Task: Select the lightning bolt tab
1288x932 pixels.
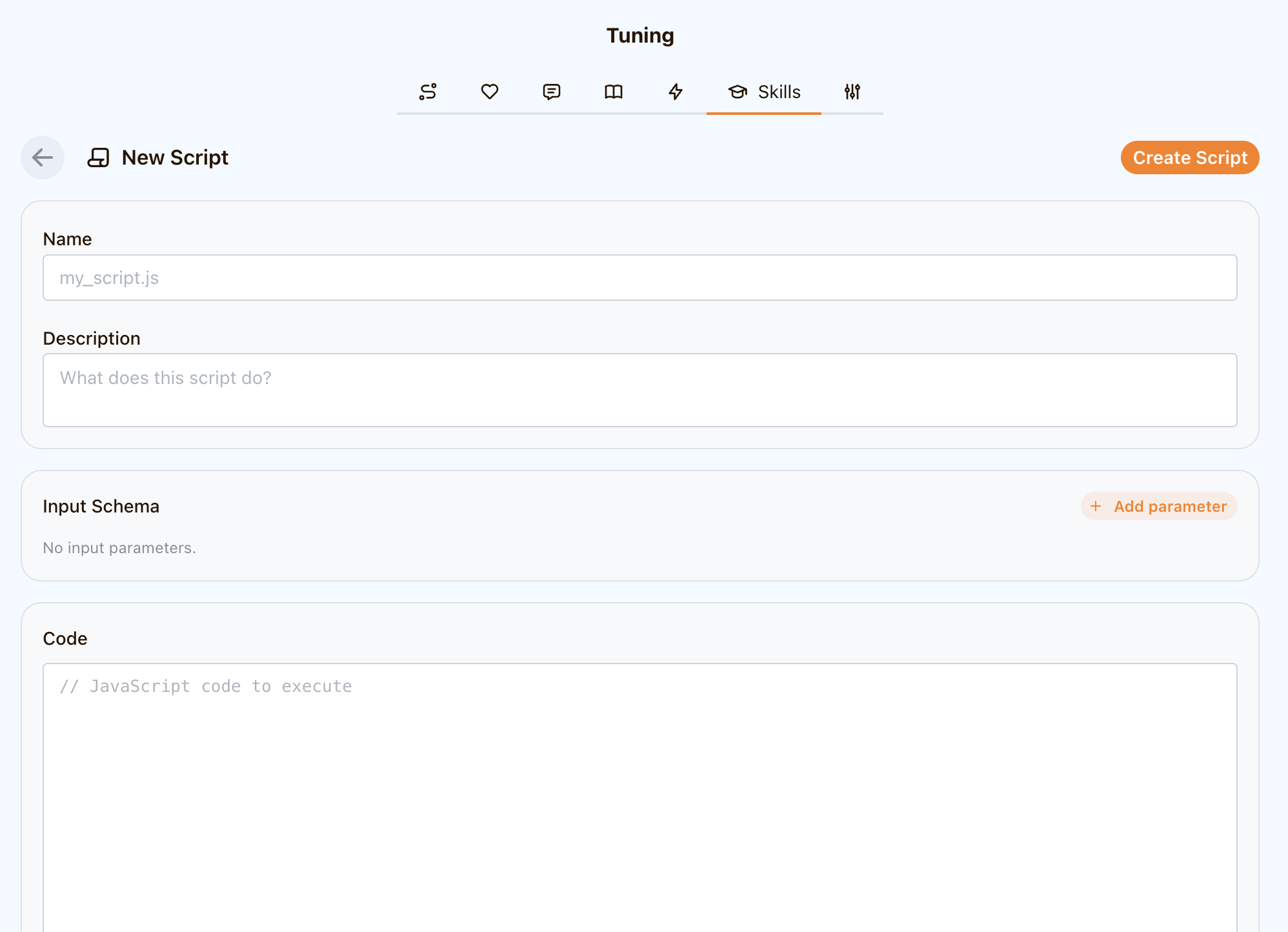Action: (676, 92)
